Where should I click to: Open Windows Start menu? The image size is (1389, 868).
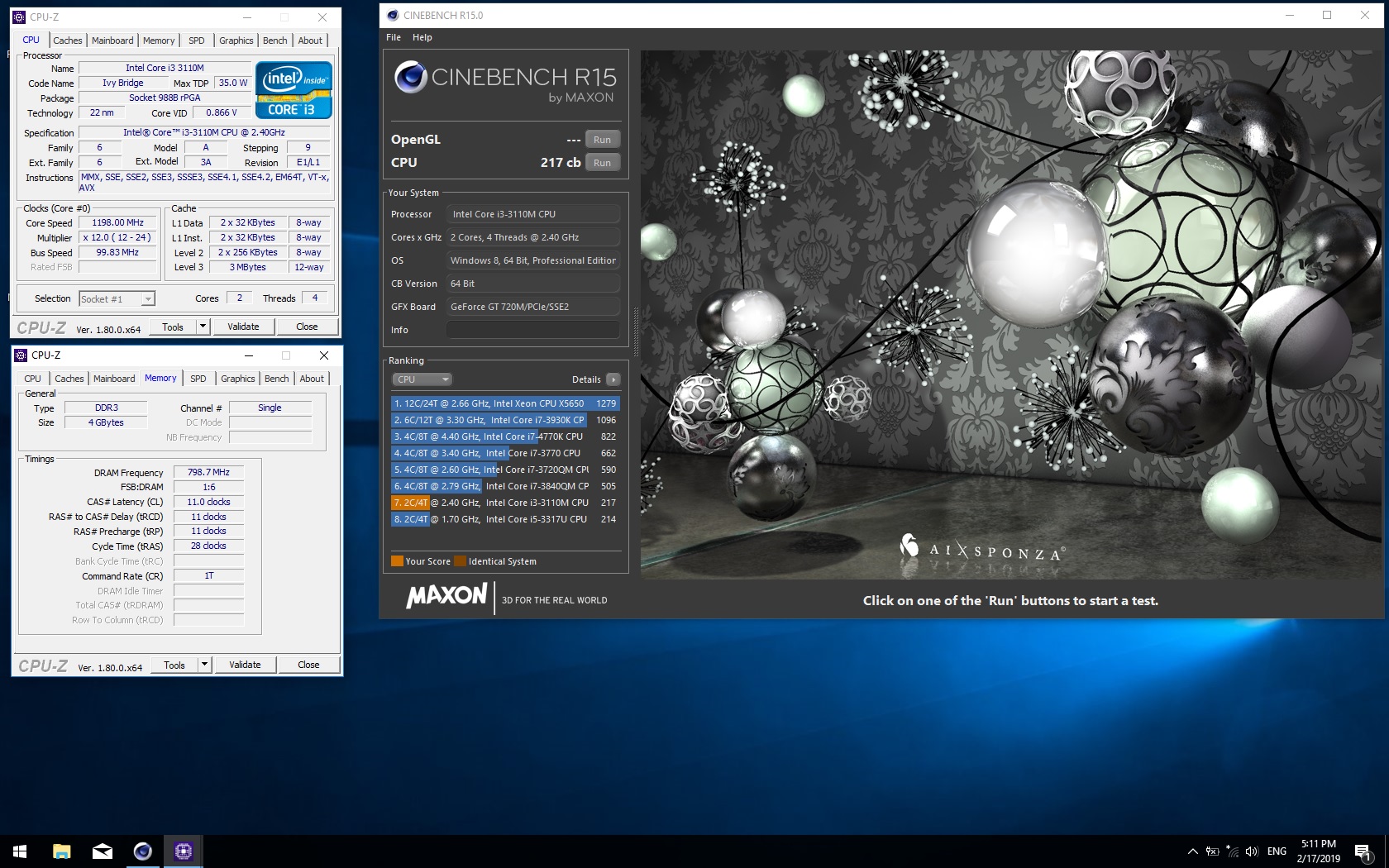point(20,851)
